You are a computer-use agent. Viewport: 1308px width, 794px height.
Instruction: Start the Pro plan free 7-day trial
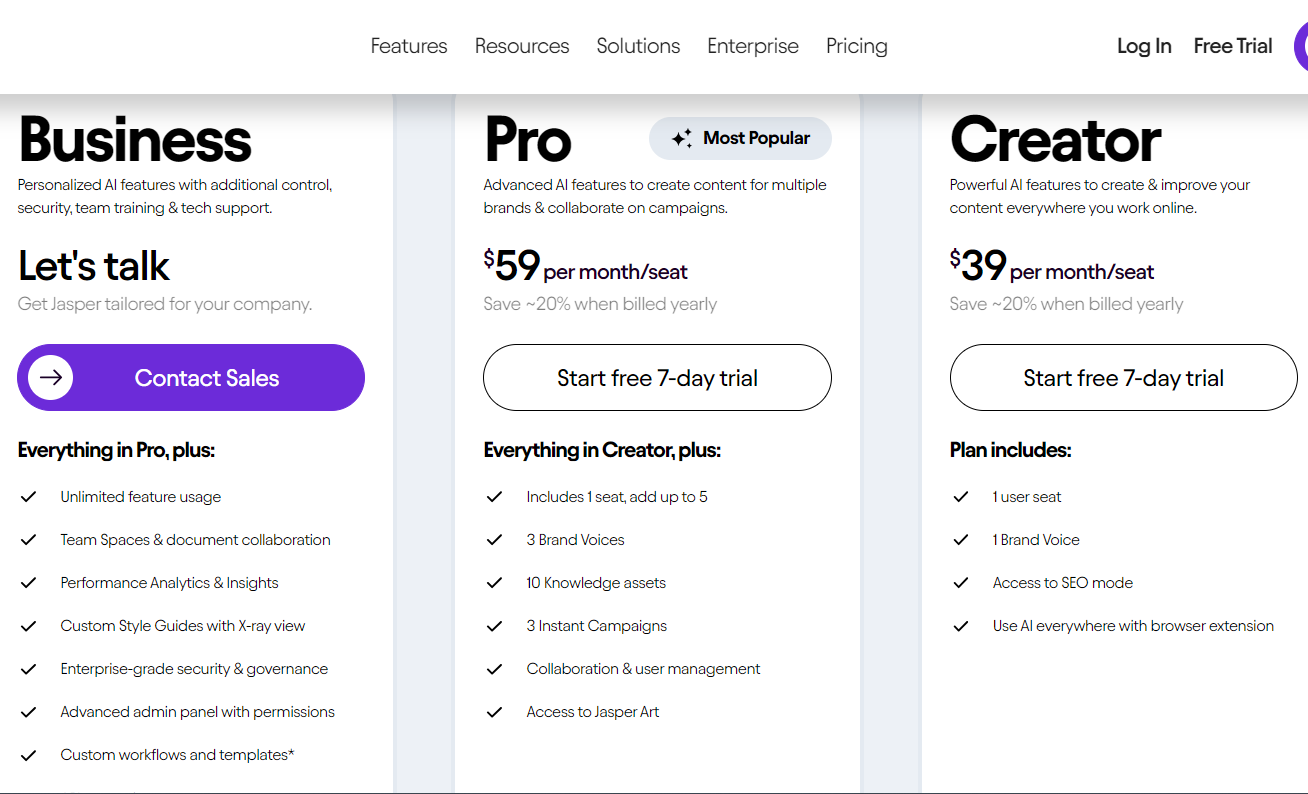pyautogui.click(x=657, y=378)
